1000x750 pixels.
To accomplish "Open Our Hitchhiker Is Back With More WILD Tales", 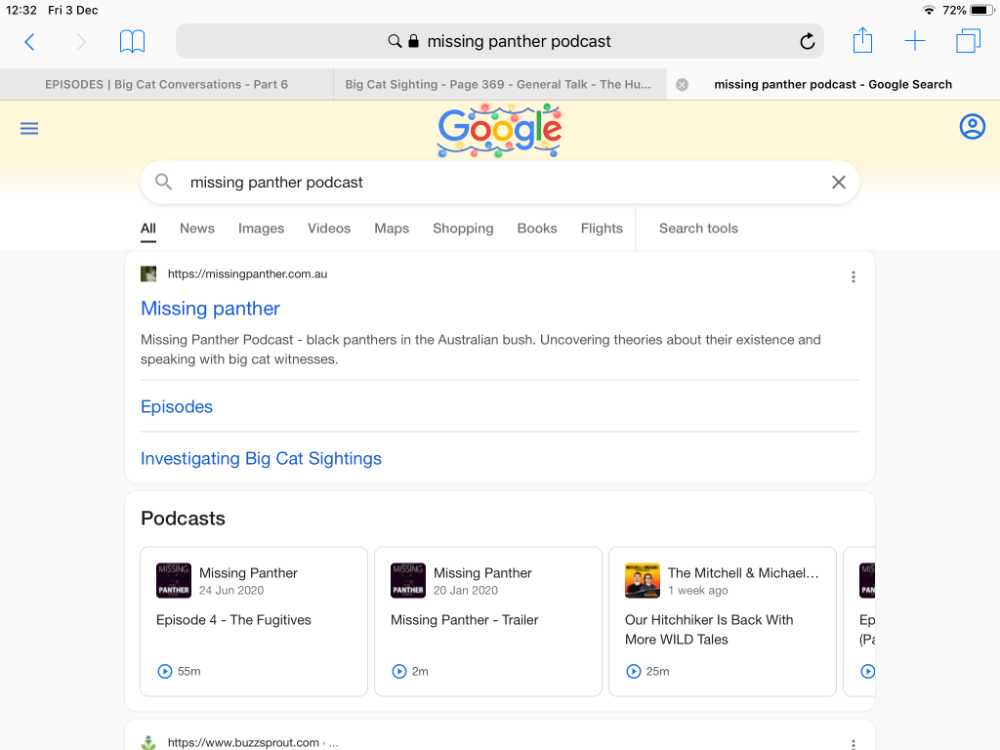I will pos(709,629).
